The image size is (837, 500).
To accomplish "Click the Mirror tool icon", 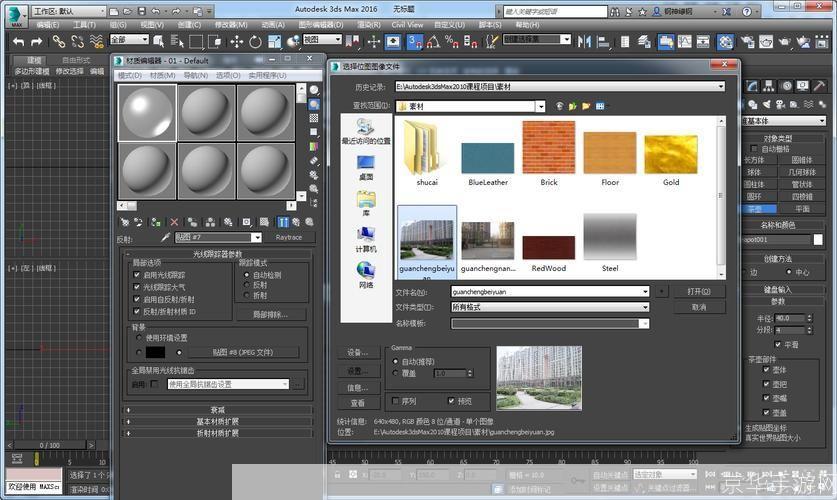I will [x=585, y=41].
